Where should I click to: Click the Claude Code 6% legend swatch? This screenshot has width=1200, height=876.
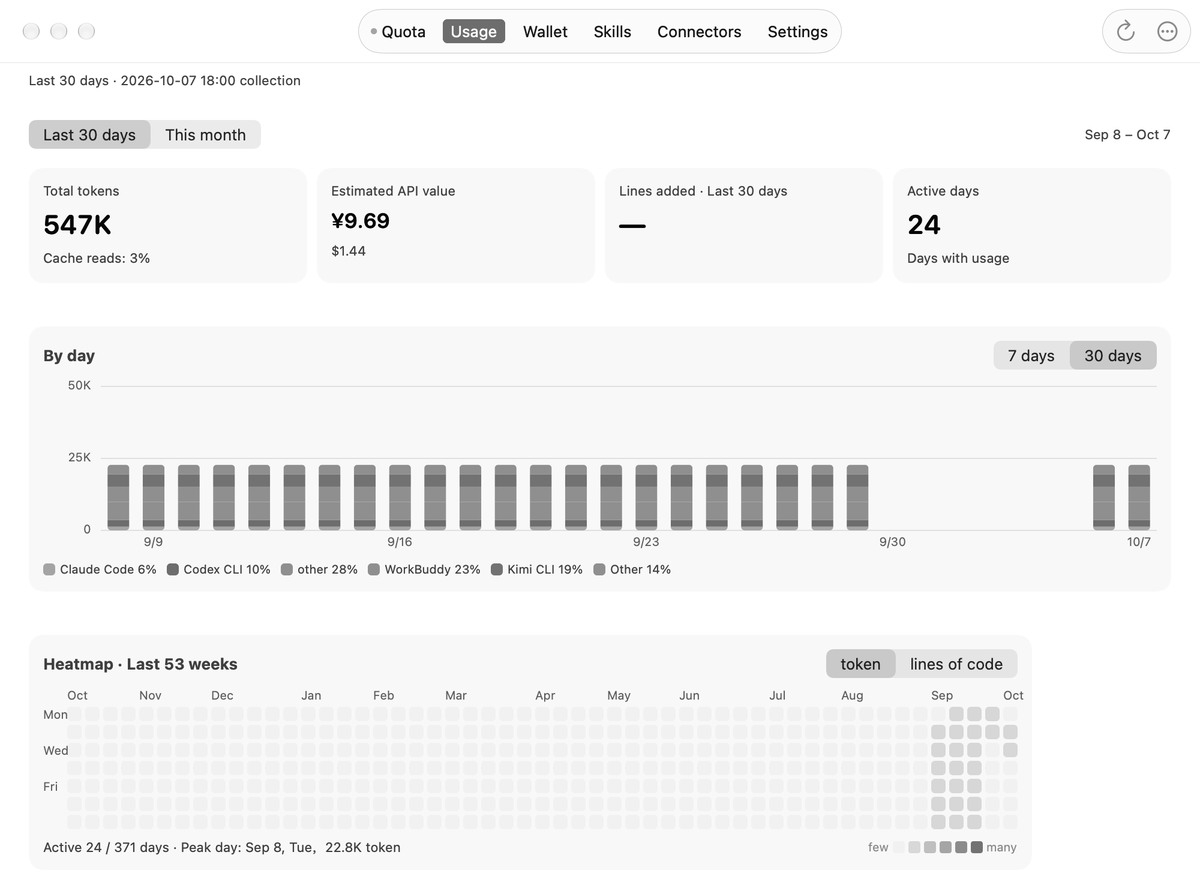49,569
